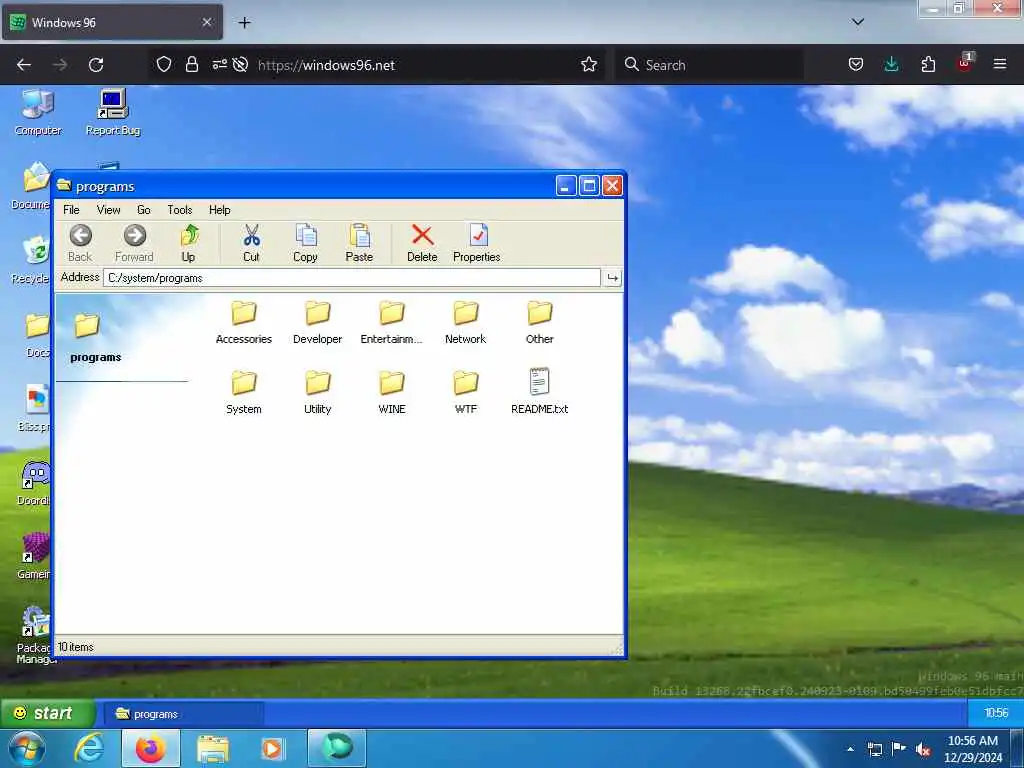This screenshot has width=1024, height=768.
Task: Open the Help menu
Action: pyautogui.click(x=219, y=210)
